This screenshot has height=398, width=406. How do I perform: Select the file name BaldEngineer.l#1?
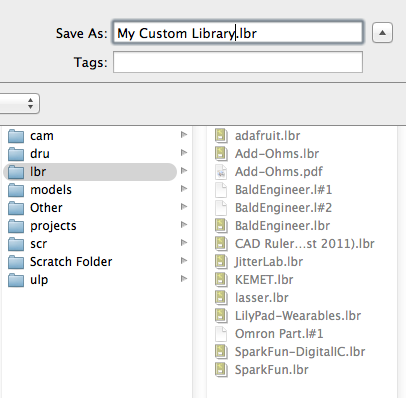click(283, 190)
